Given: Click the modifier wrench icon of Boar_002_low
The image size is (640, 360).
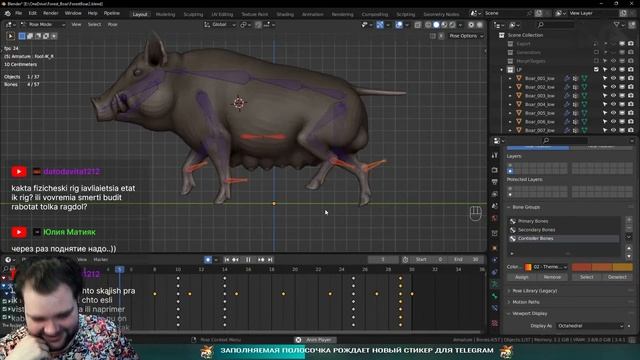Looking at the screenshot, I should click(567, 87).
